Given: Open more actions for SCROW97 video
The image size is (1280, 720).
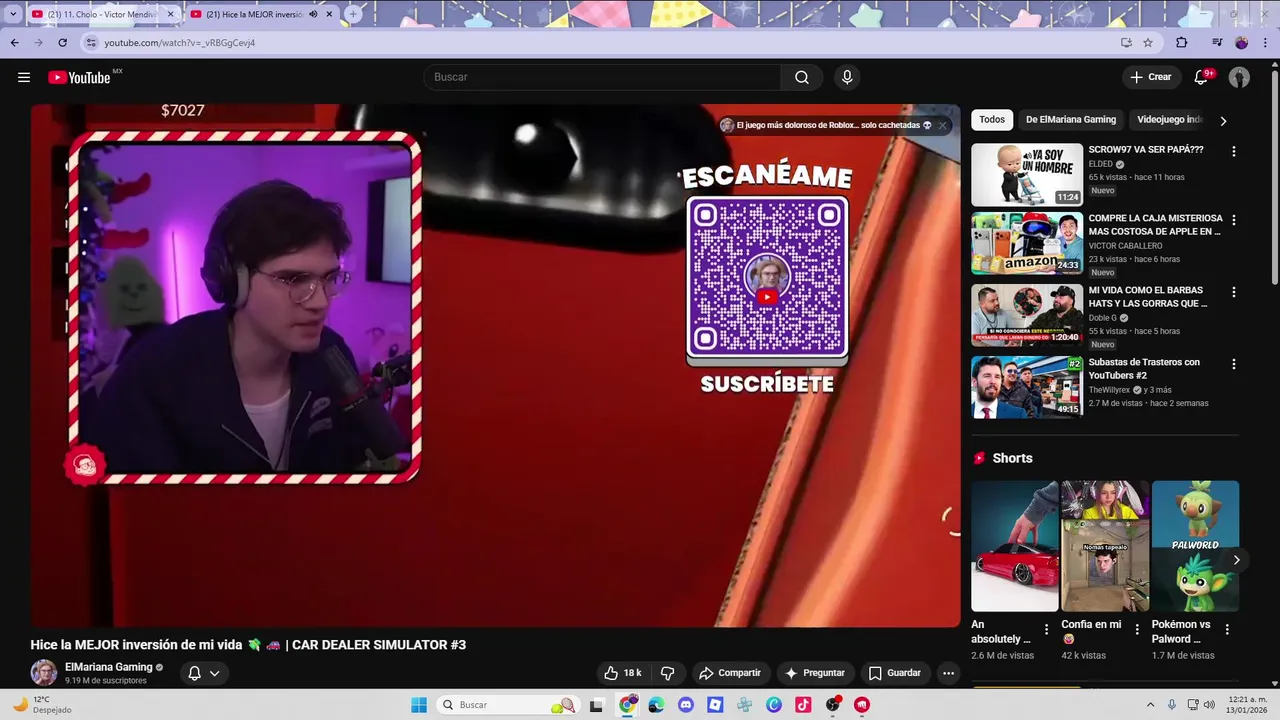Looking at the screenshot, I should 1233,151.
